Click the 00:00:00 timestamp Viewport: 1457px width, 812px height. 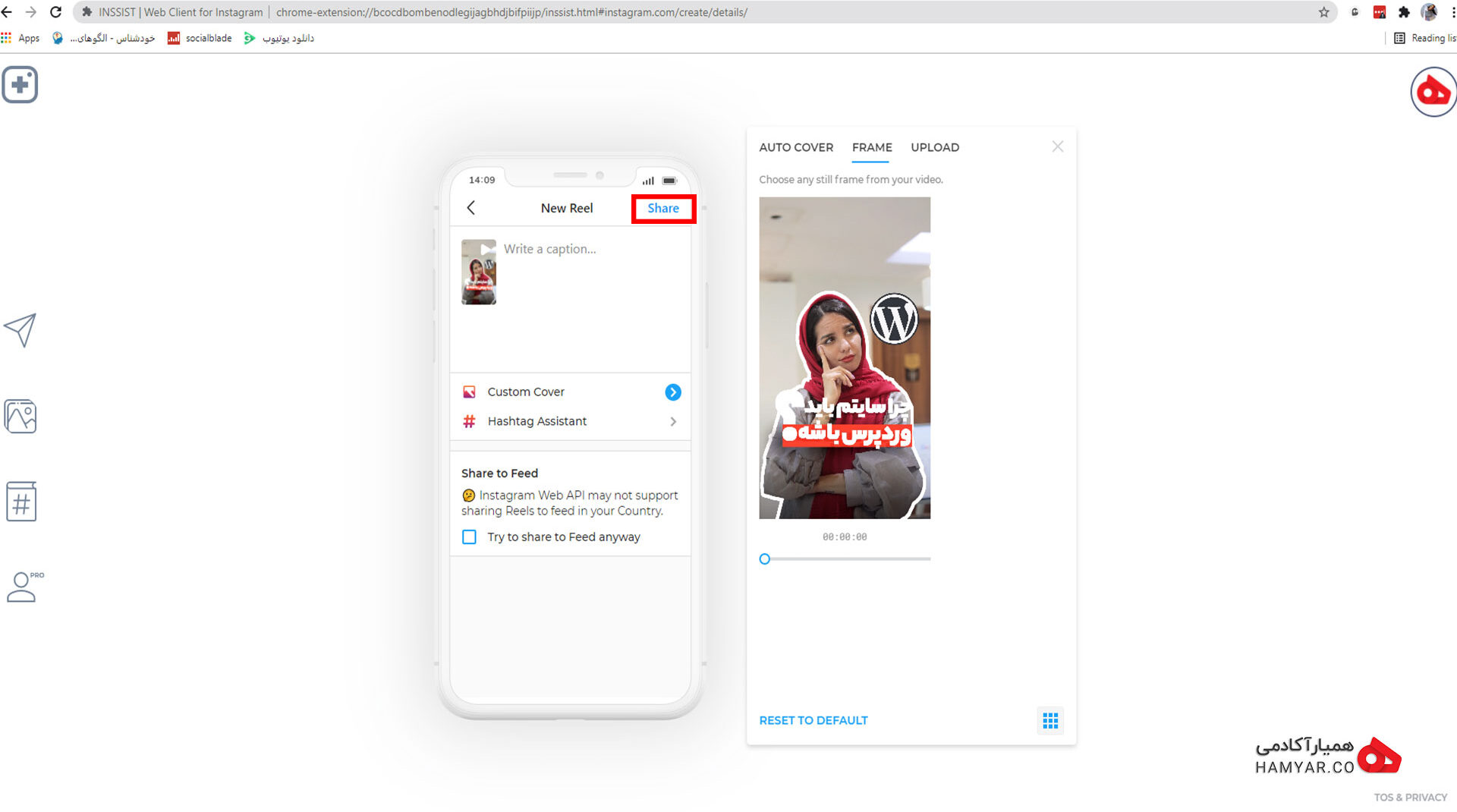pos(845,537)
